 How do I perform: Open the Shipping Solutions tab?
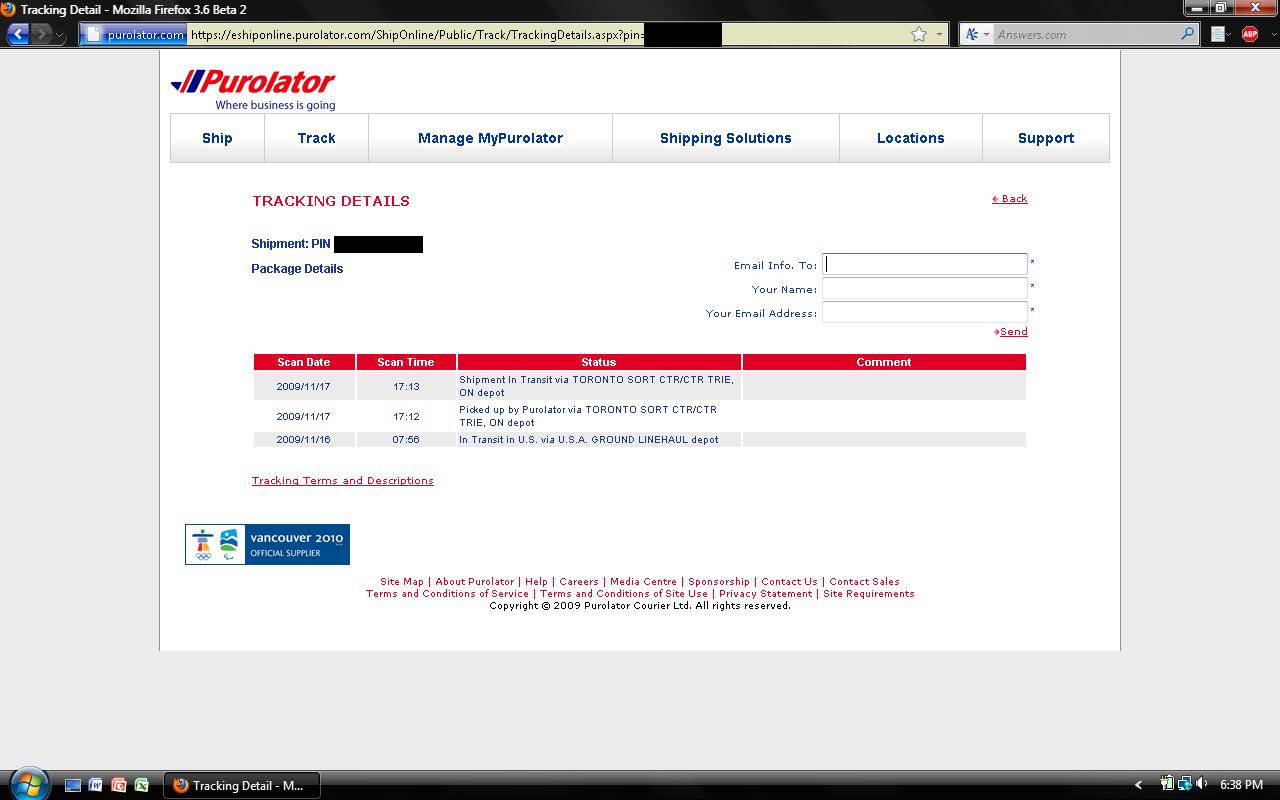(725, 138)
